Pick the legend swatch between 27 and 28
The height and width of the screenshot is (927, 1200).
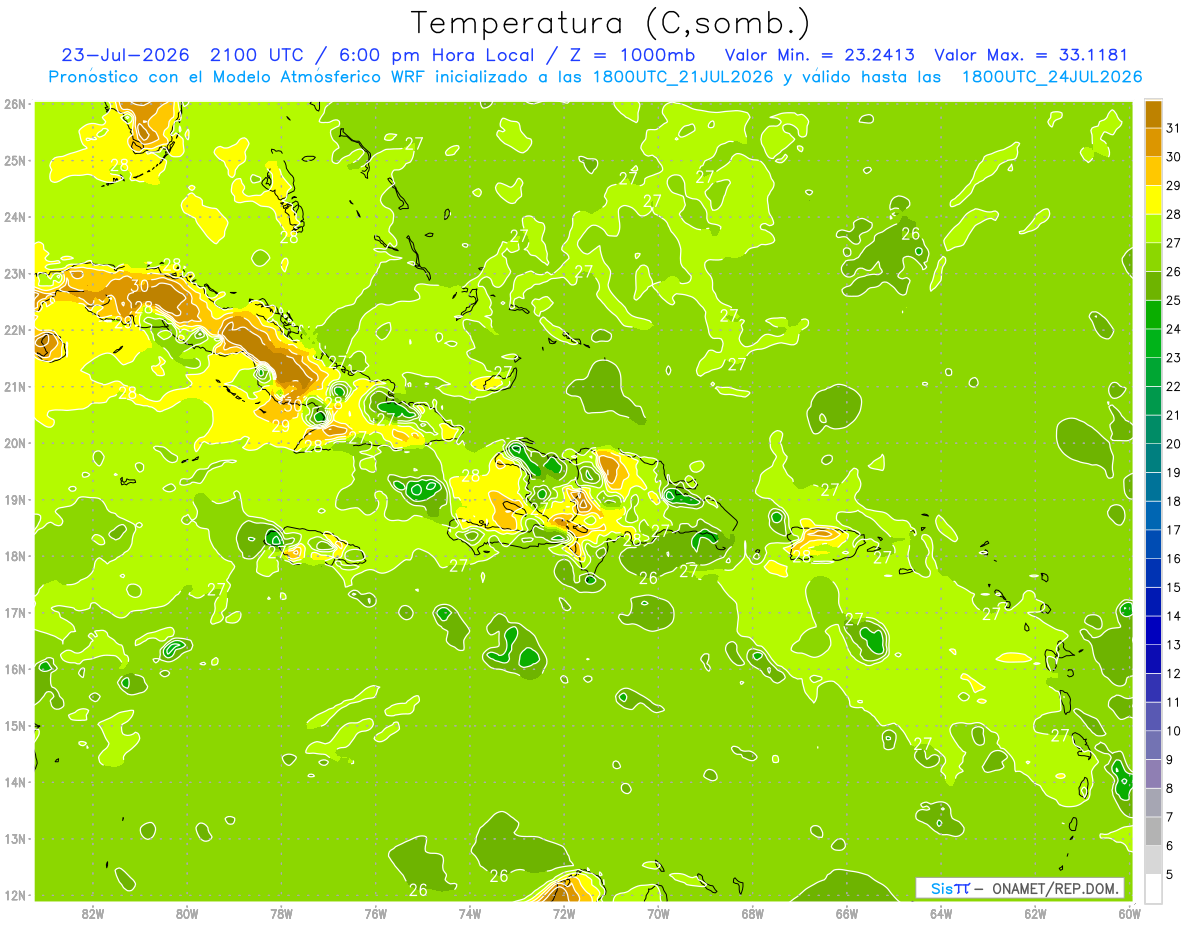click(1153, 228)
